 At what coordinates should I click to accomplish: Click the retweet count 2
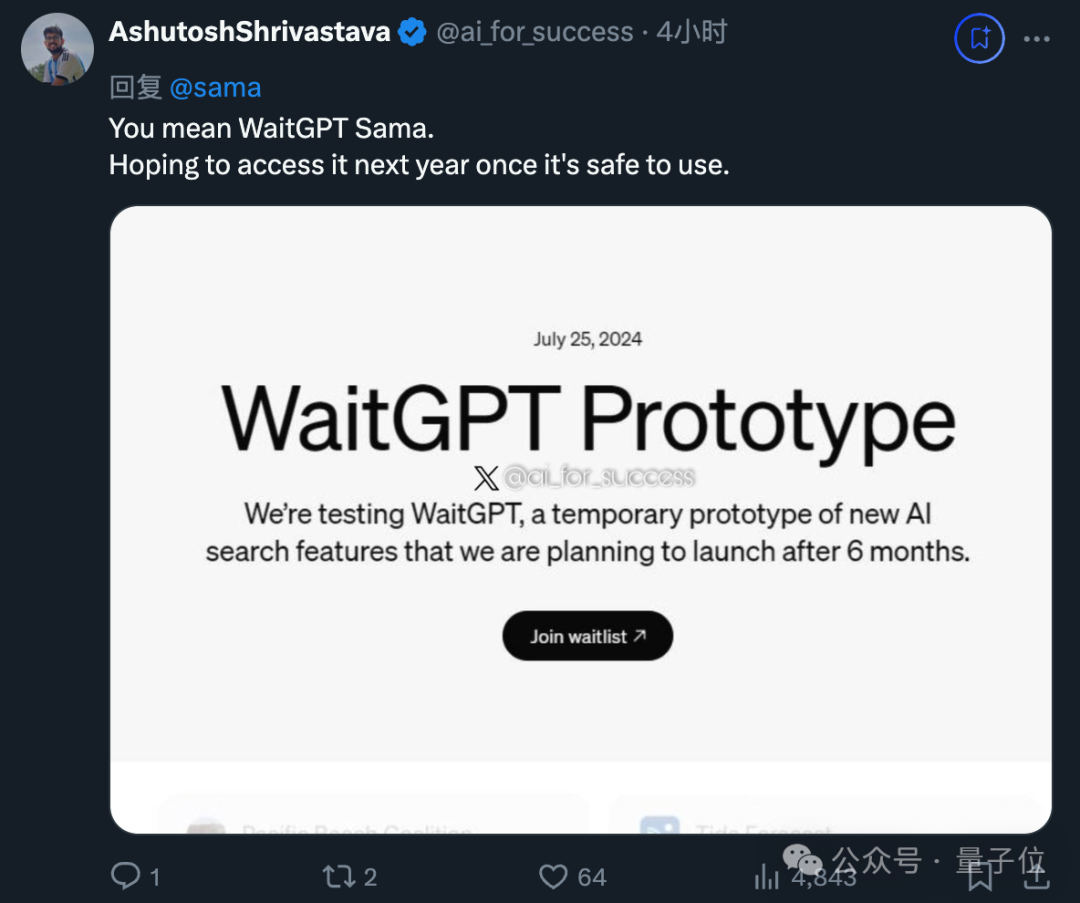pyautogui.click(x=370, y=877)
